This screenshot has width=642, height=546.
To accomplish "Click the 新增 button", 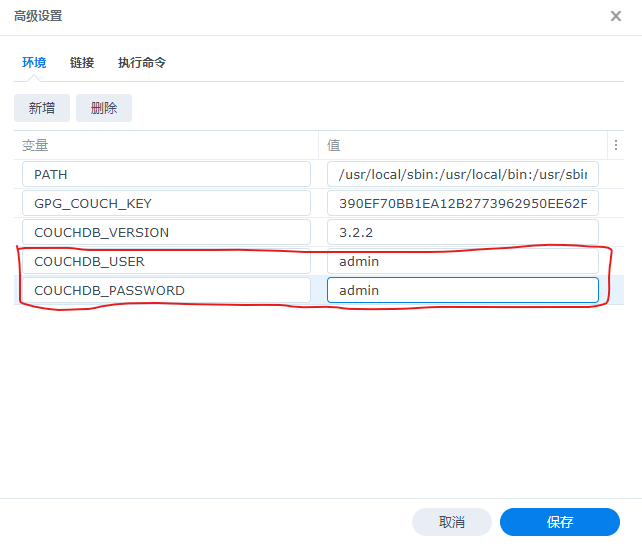I will tap(42, 108).
